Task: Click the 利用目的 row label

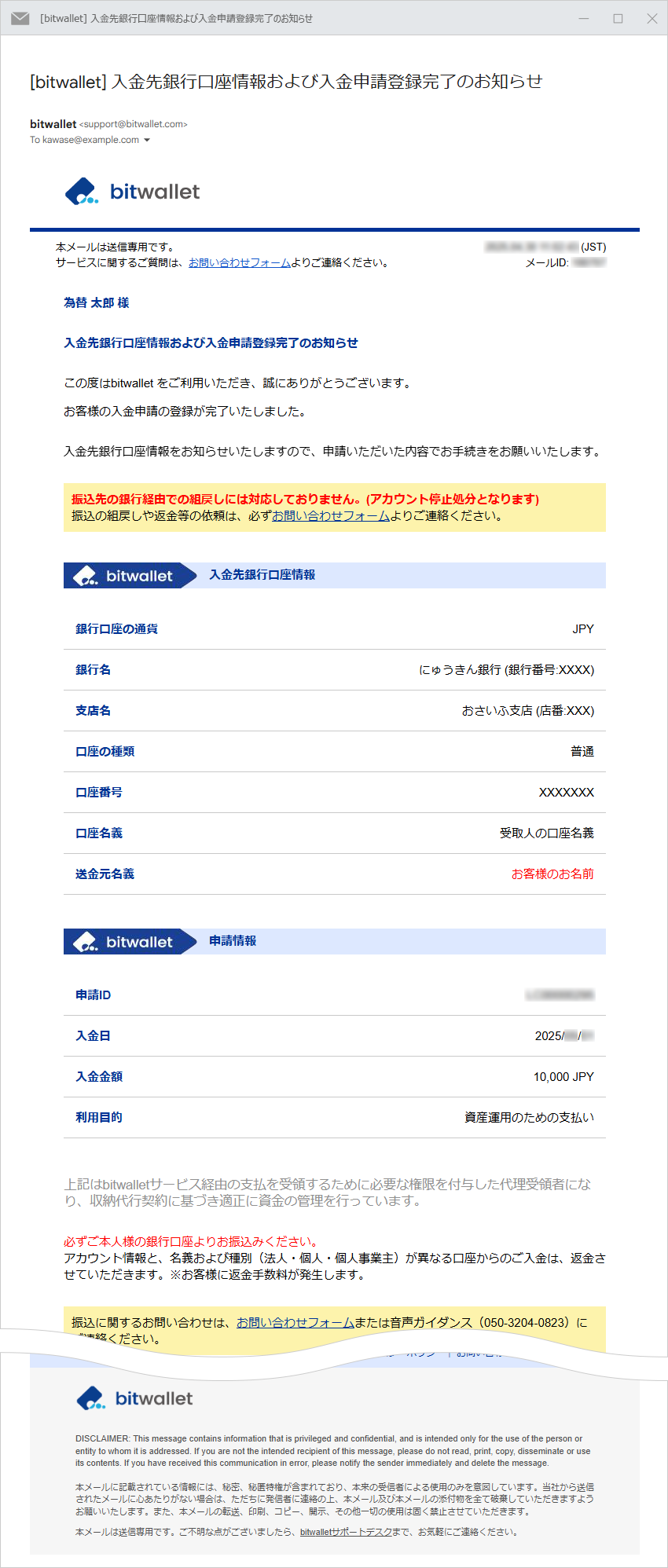Action: click(99, 1117)
